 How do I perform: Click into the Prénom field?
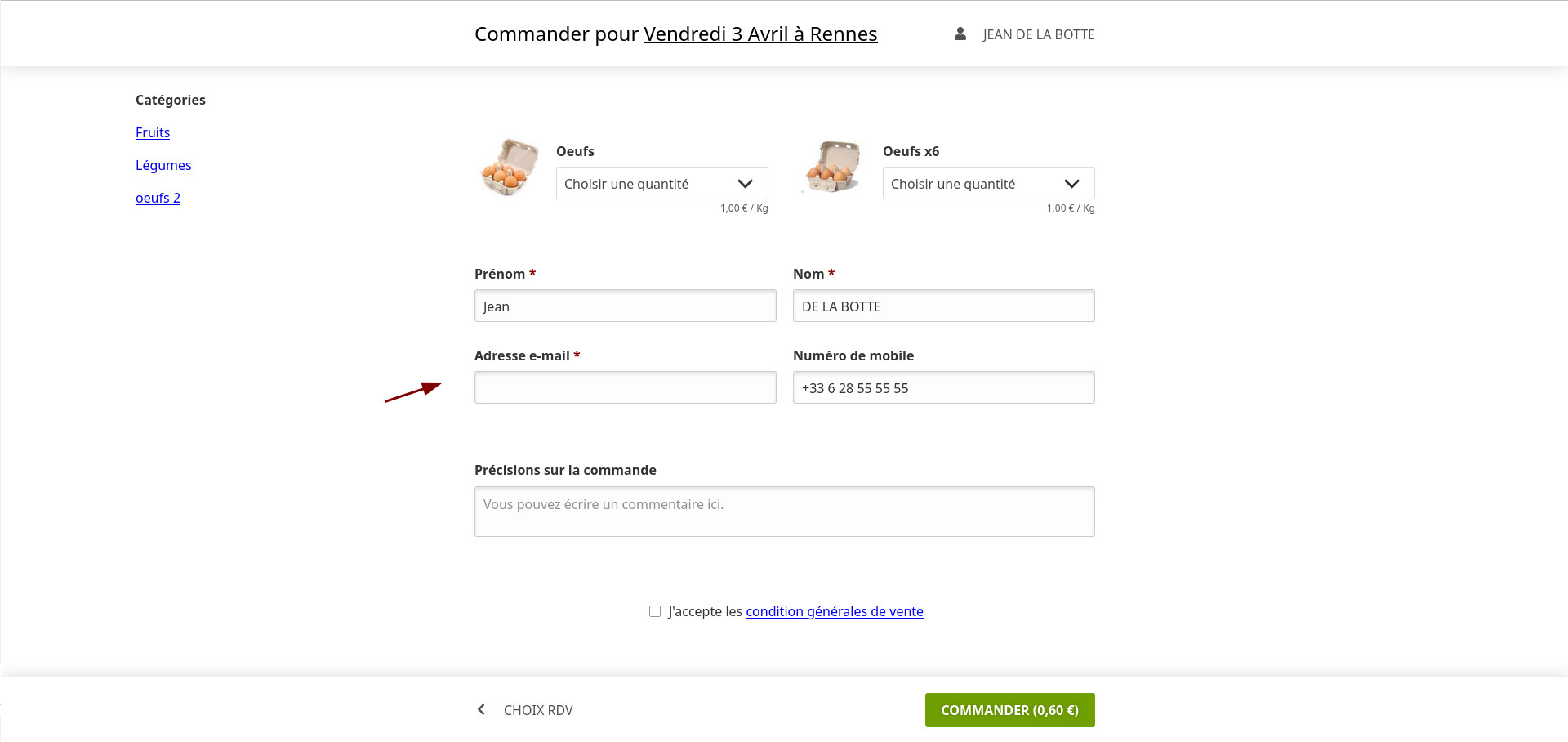[x=625, y=306]
